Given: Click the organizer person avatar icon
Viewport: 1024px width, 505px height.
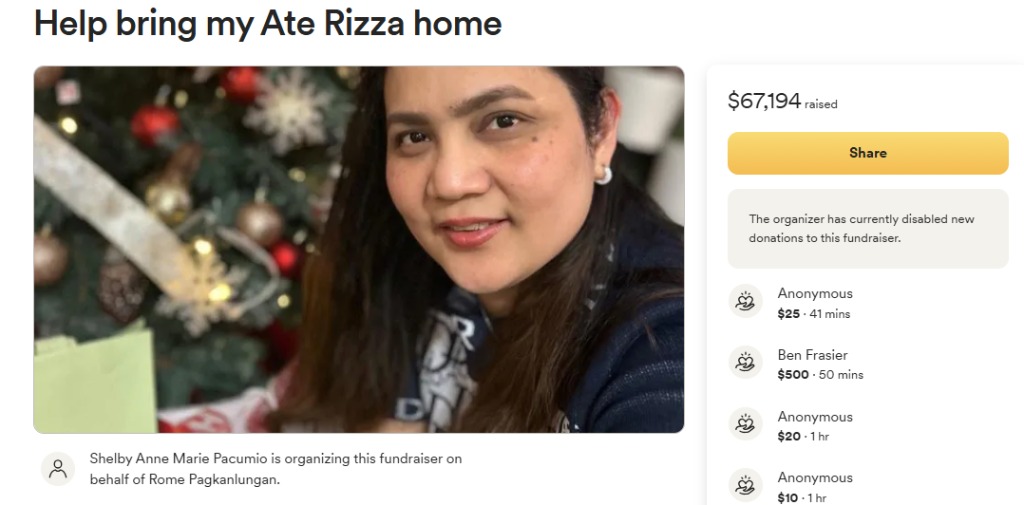Looking at the screenshot, I should 58,468.
